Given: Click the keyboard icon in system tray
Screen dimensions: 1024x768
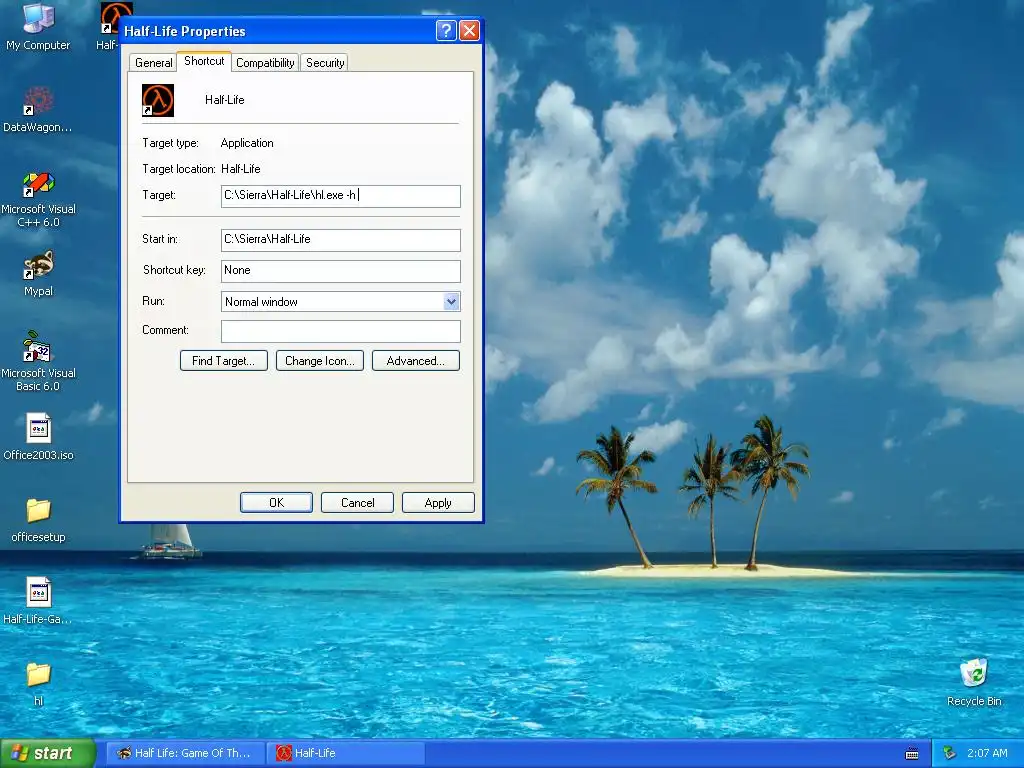Looking at the screenshot, I should point(912,754).
